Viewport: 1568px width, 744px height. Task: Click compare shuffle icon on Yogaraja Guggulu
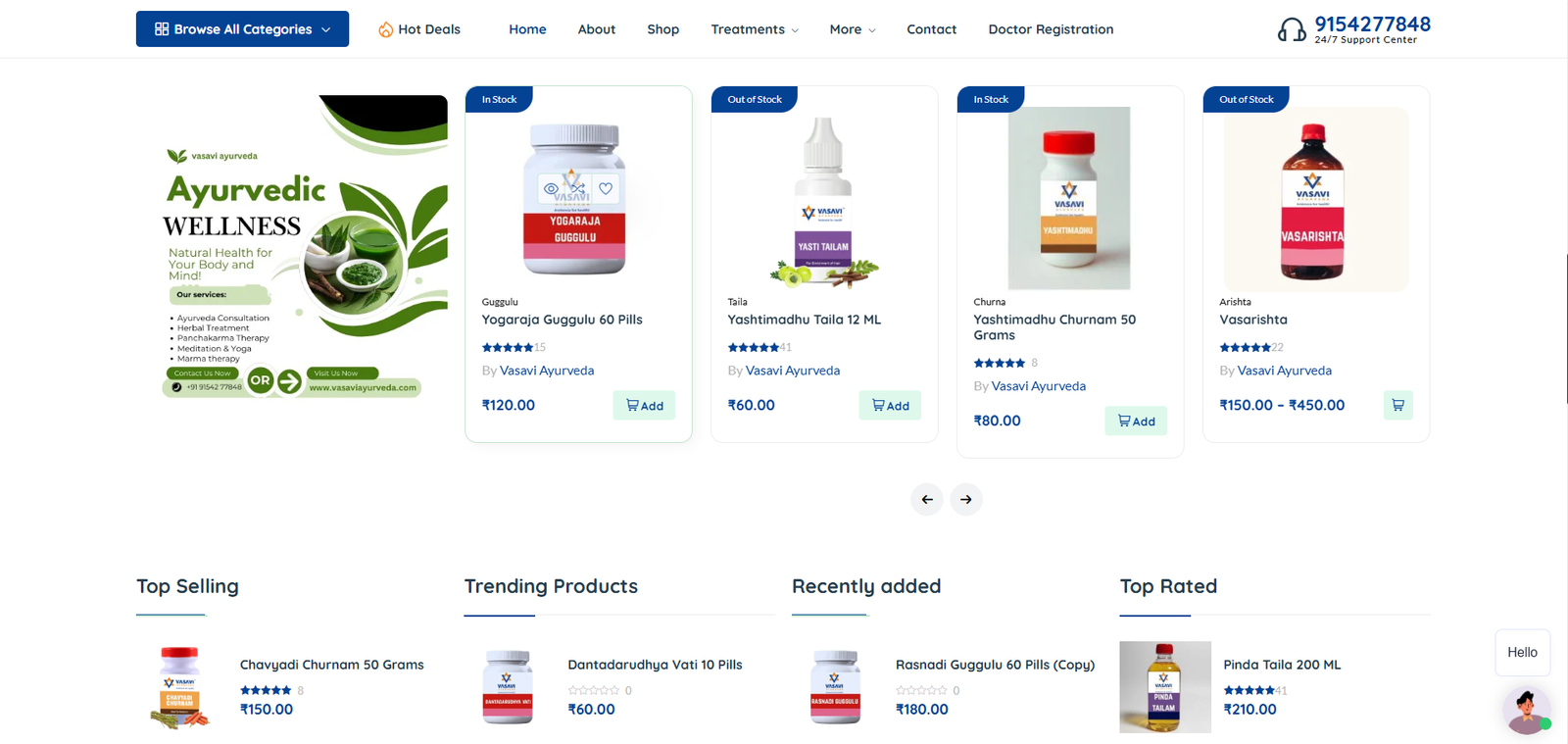coord(578,188)
